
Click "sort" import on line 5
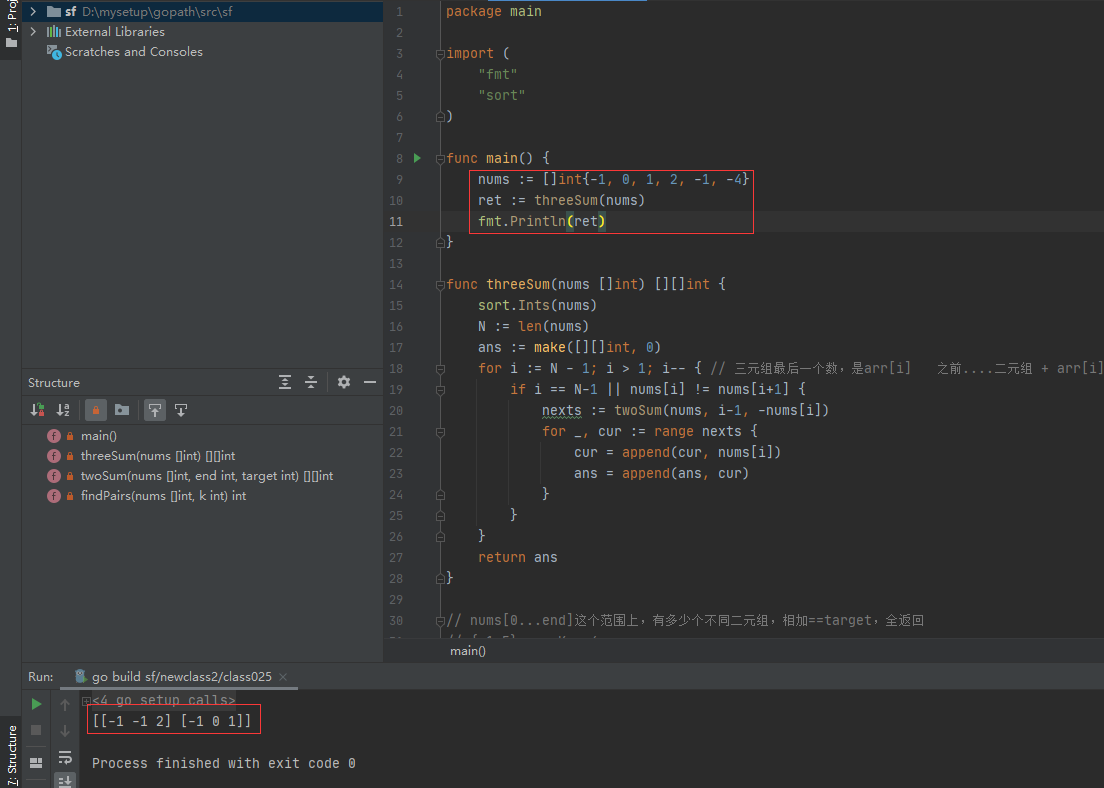click(x=501, y=95)
